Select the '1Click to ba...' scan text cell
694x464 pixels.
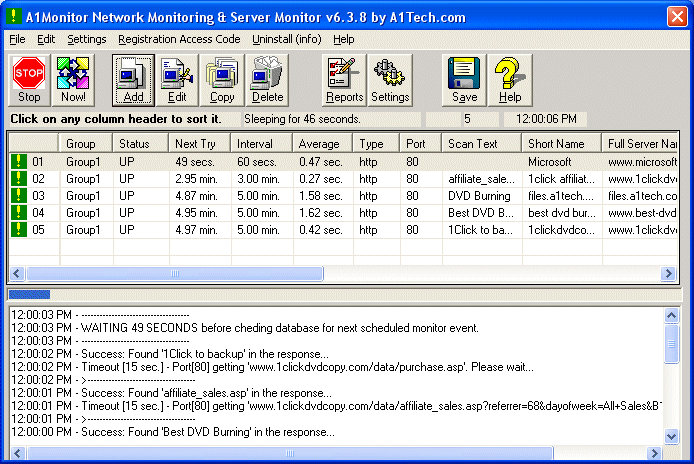pos(482,230)
